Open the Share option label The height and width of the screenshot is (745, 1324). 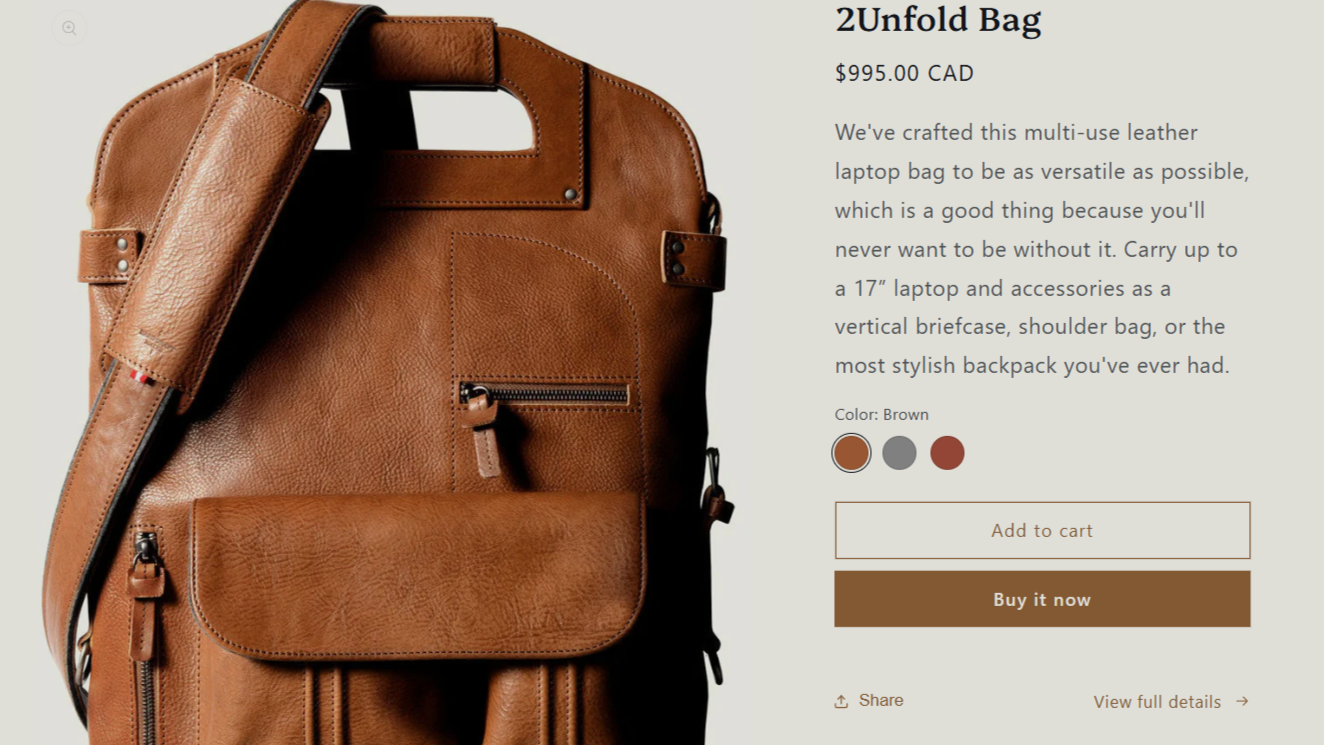[881, 700]
